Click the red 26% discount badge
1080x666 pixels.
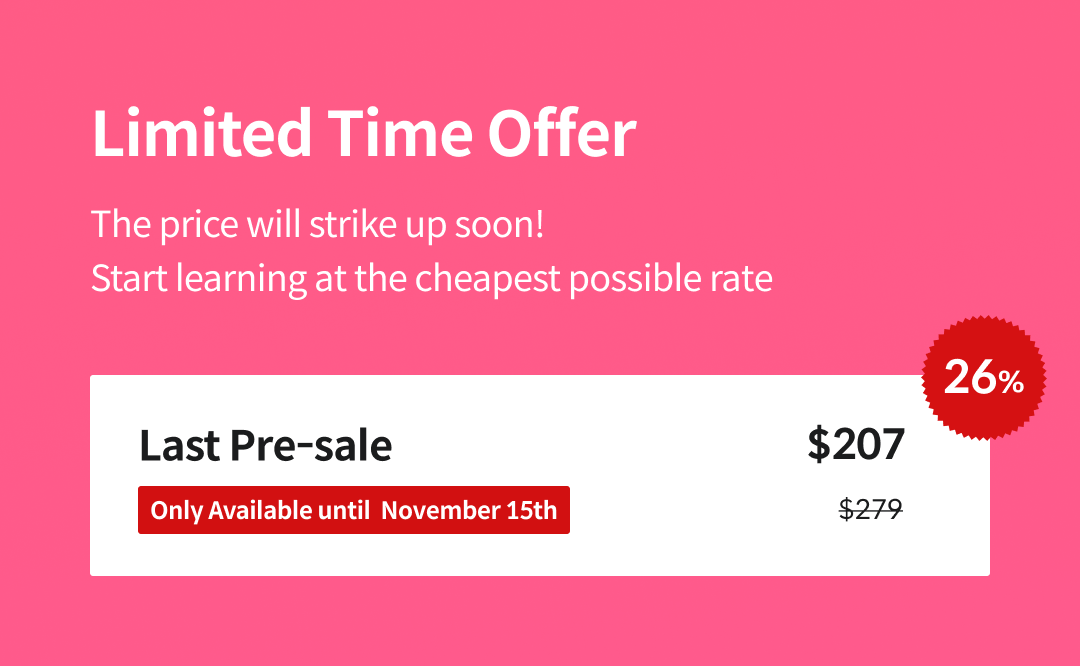984,377
